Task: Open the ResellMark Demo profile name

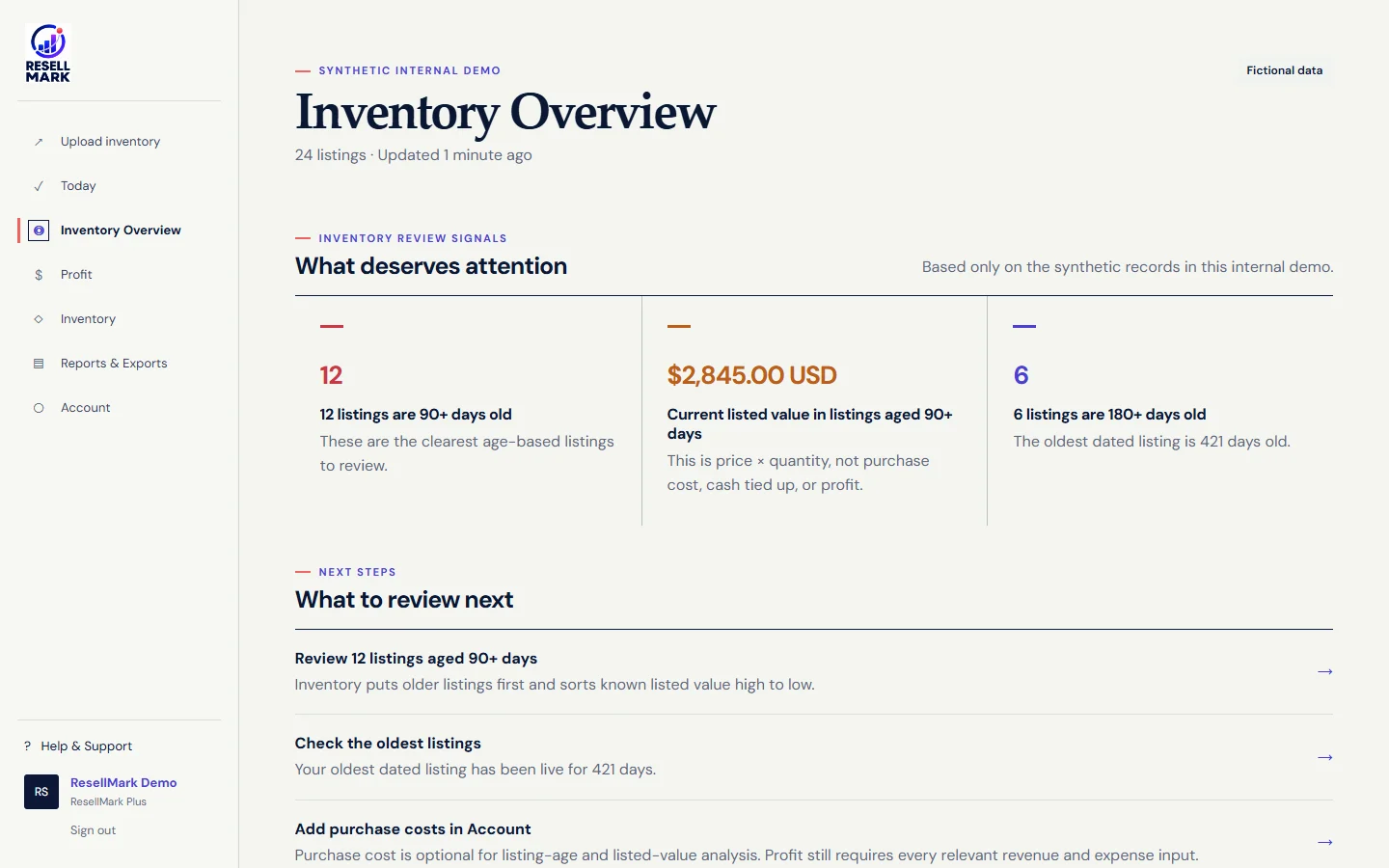Action: [x=123, y=783]
